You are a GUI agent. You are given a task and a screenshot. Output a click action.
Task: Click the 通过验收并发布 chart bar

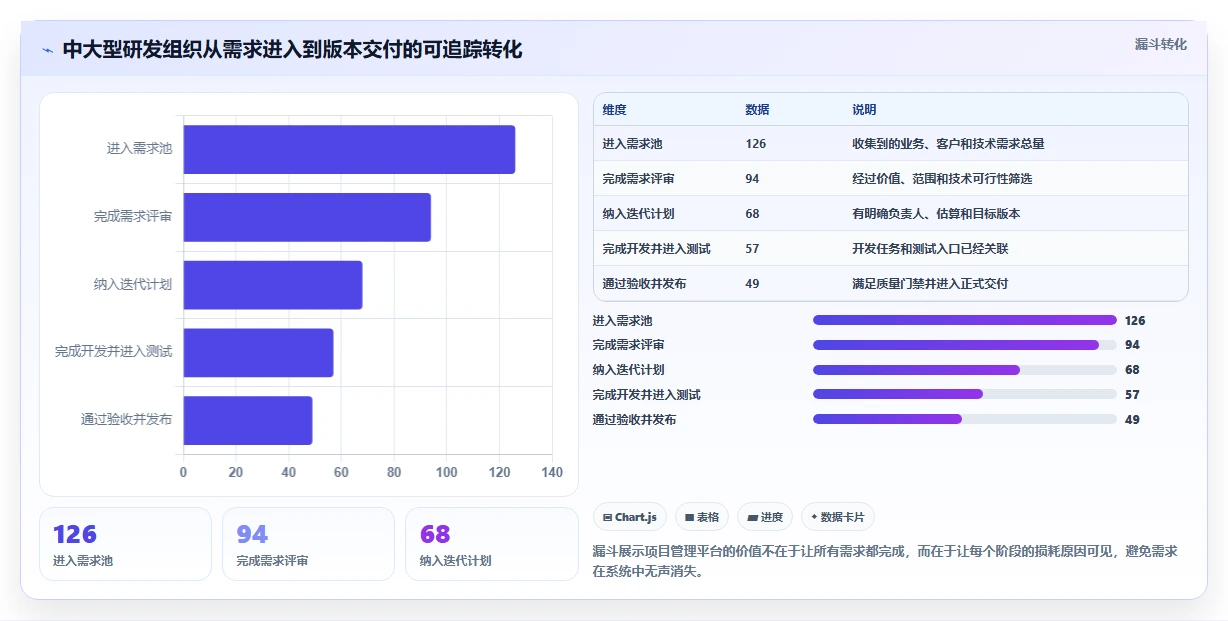pos(248,420)
